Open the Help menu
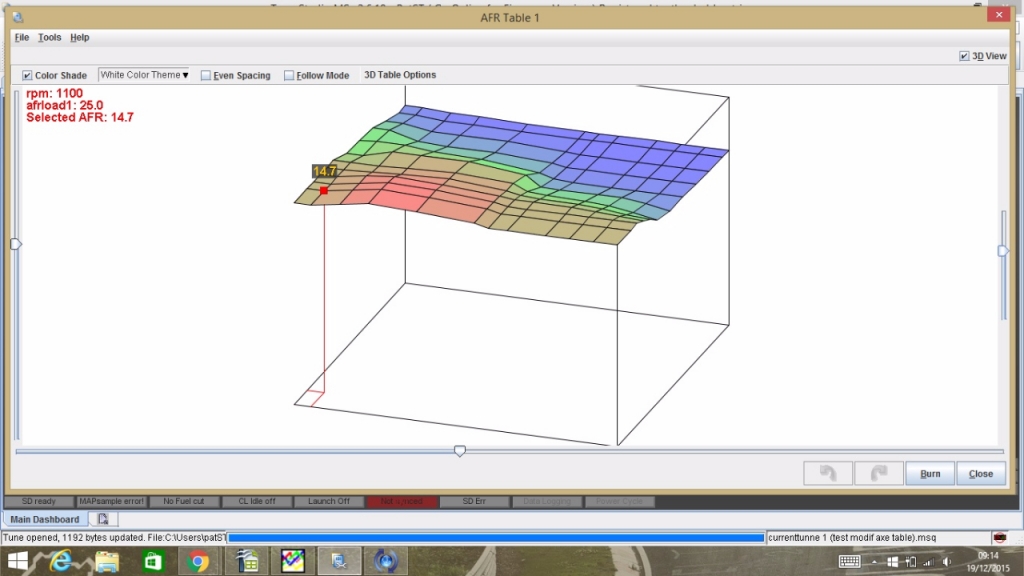The height and width of the screenshot is (576, 1024). [x=80, y=37]
